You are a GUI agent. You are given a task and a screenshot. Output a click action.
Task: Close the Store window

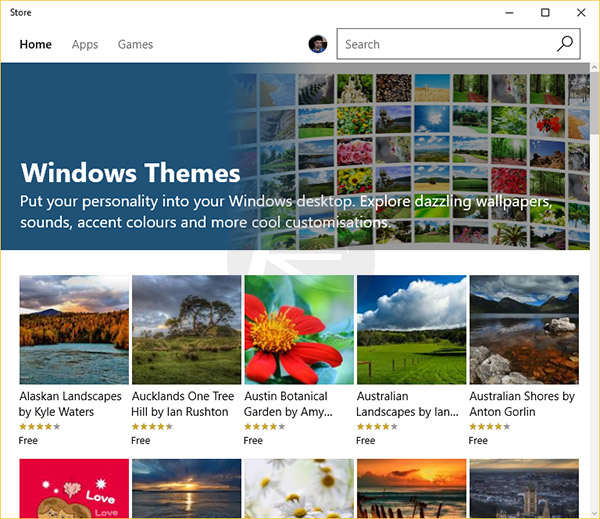point(581,13)
